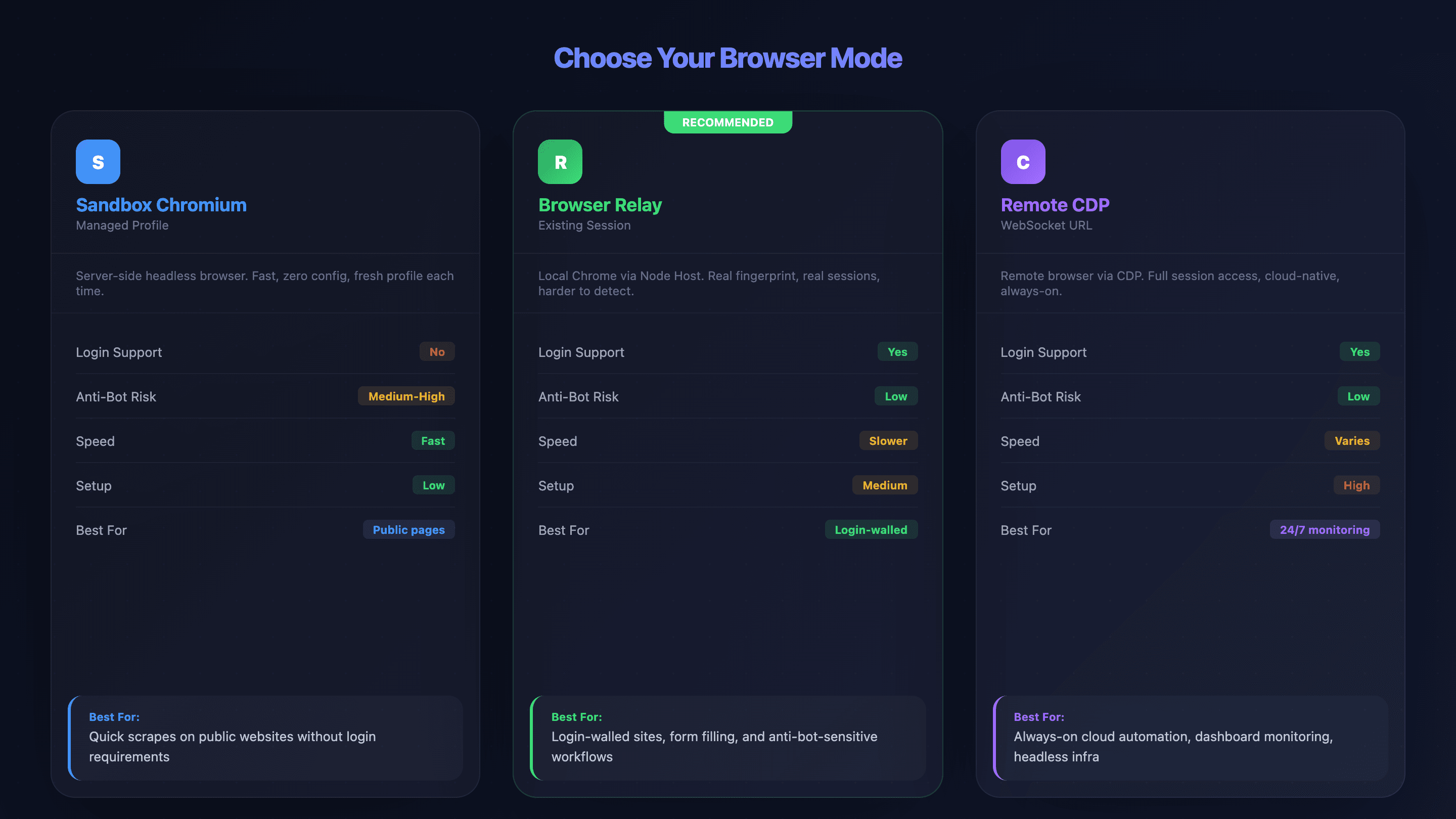Click the "No" login support badge

(436, 351)
